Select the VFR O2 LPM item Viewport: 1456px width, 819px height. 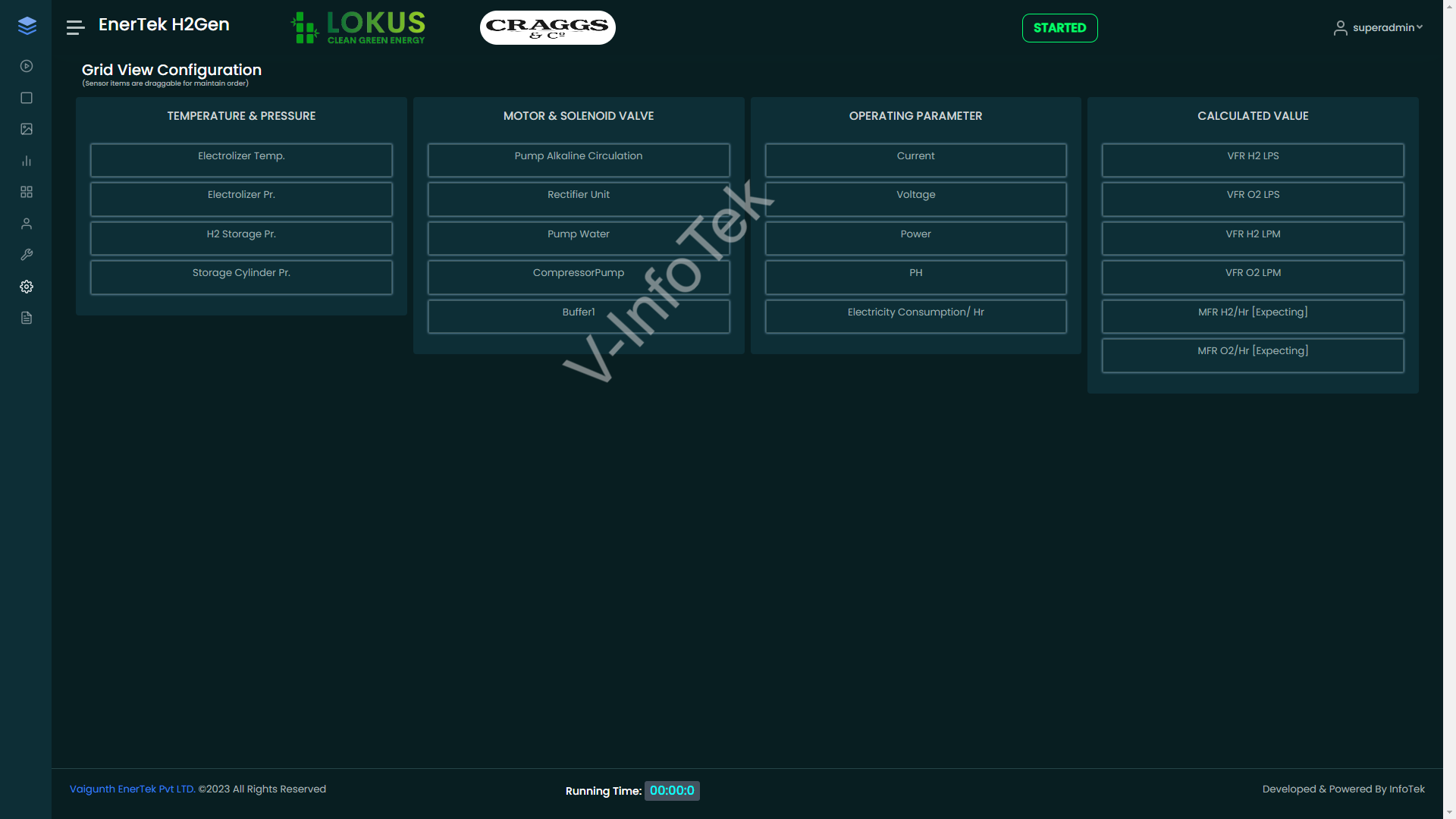pyautogui.click(x=1253, y=278)
